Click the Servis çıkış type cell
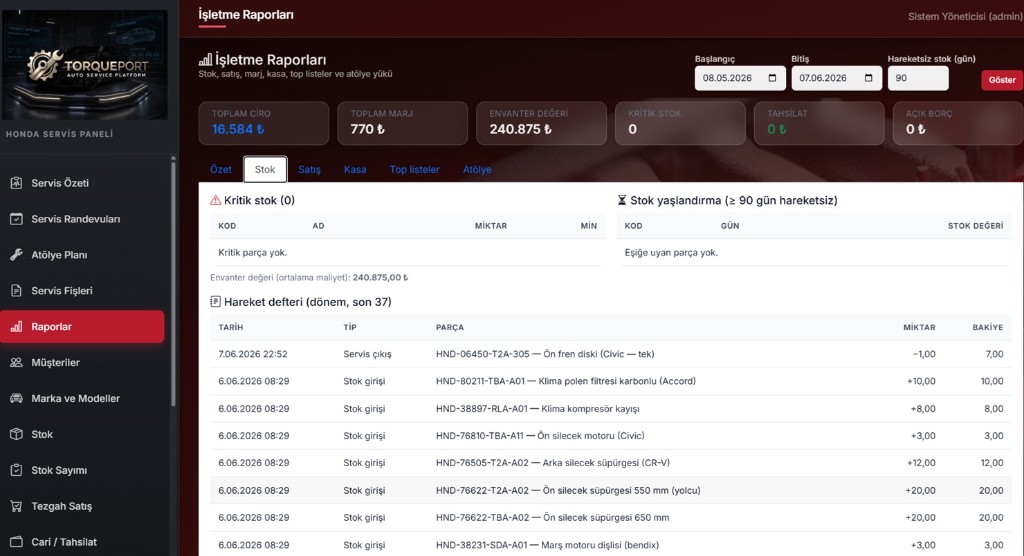Screen dimensions: 1024x556 (367, 354)
